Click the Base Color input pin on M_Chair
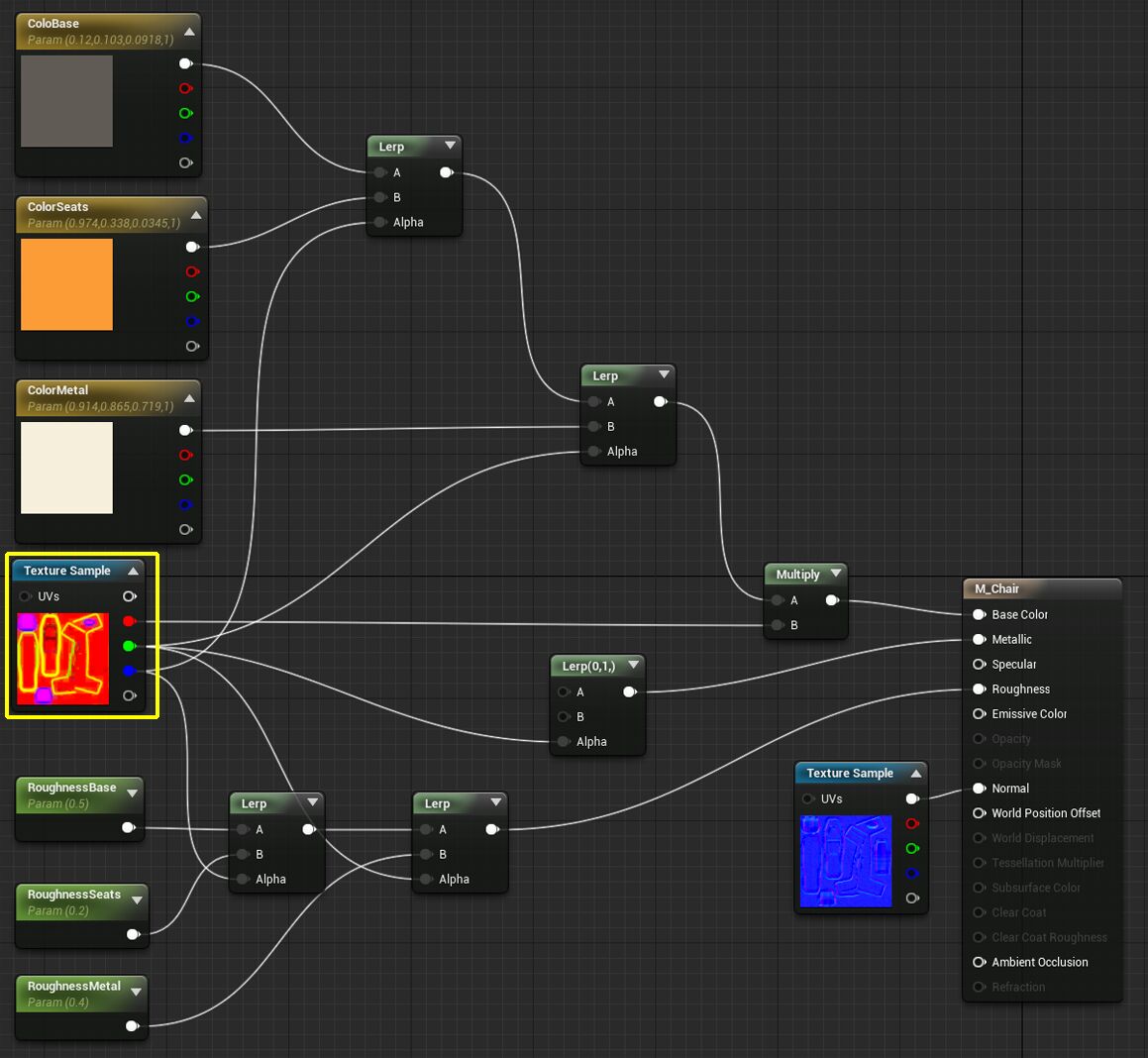Viewport: 1148px width, 1058px height. click(x=979, y=614)
